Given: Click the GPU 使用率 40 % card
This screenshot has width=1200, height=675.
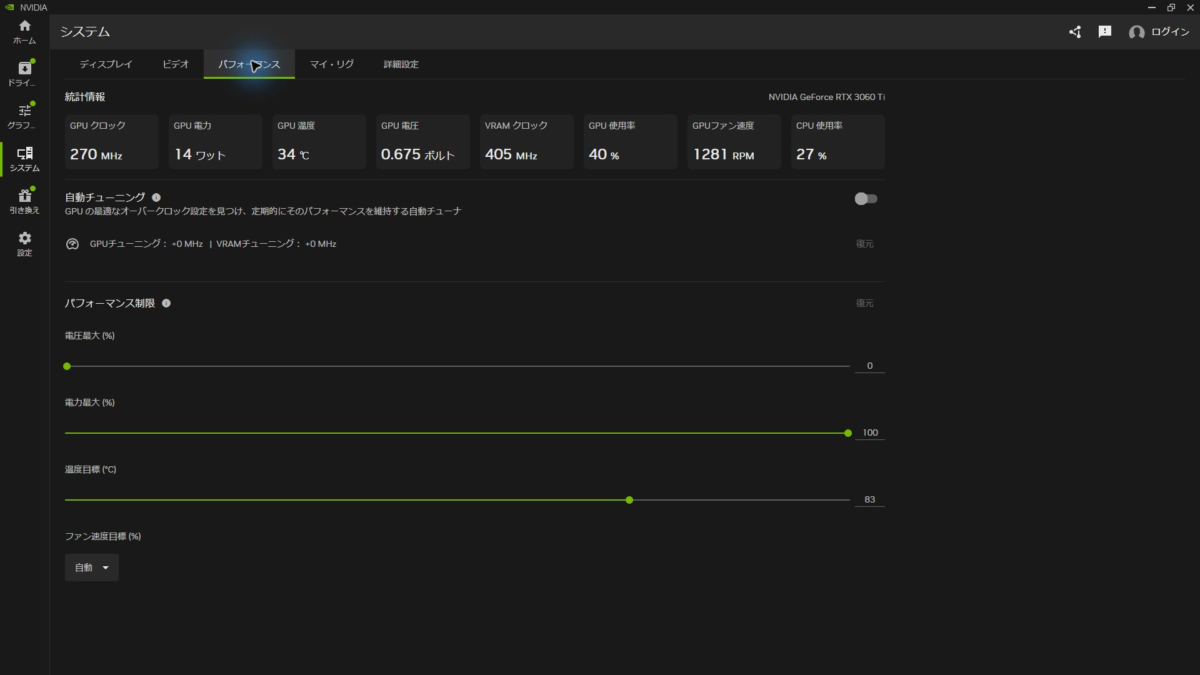Looking at the screenshot, I should click(x=631, y=142).
